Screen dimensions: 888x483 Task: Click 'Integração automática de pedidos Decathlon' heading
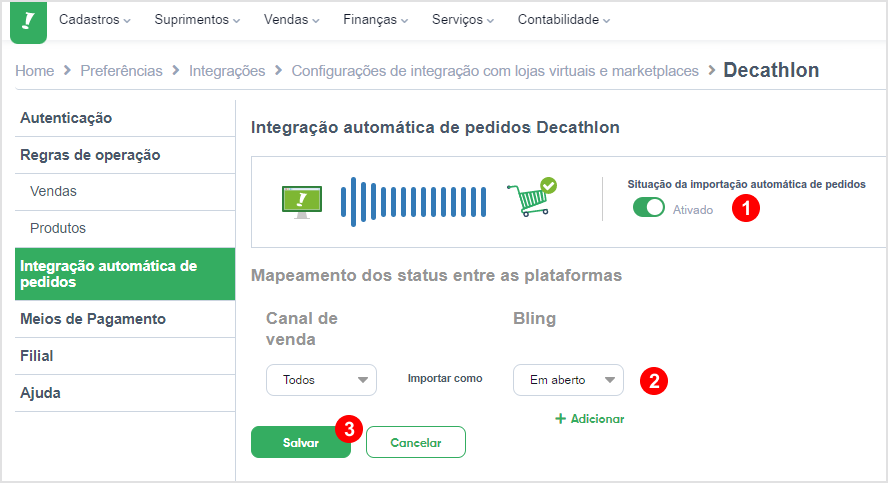click(435, 127)
